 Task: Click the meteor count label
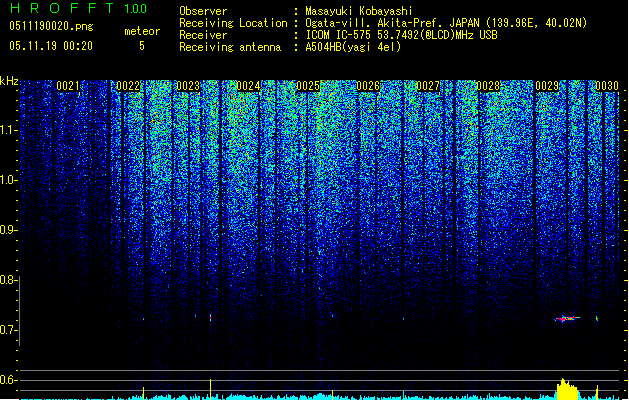click(x=142, y=31)
